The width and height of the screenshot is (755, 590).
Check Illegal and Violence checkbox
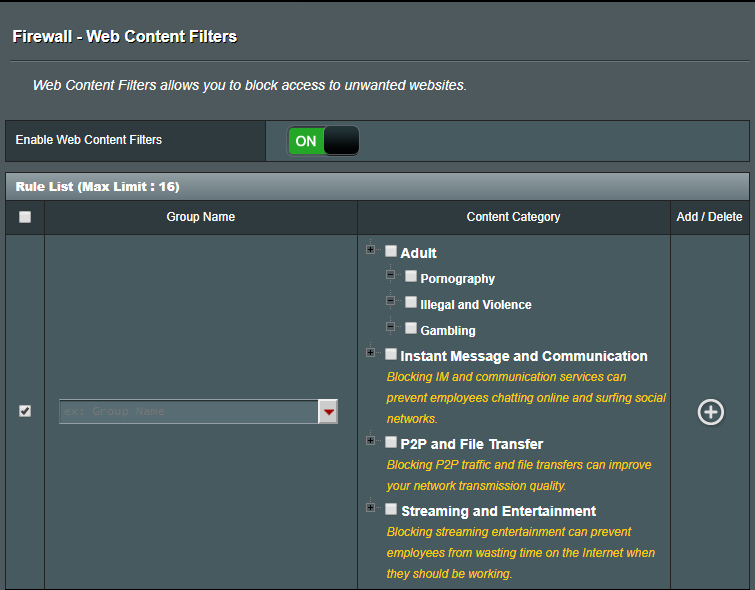411,302
